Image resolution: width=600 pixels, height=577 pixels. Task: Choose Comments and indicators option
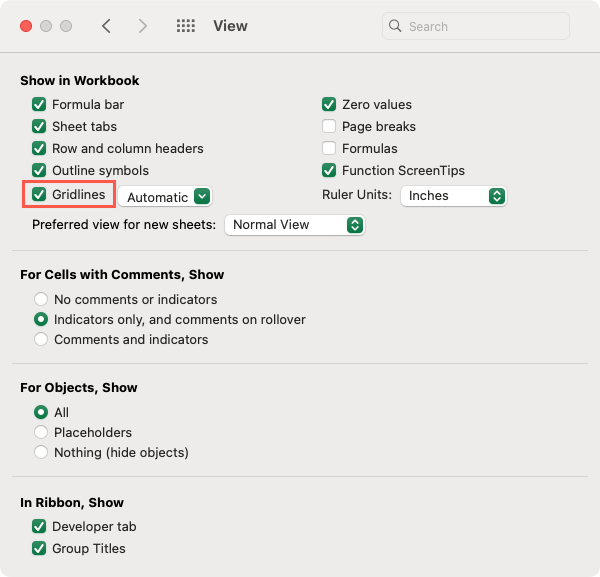41,339
